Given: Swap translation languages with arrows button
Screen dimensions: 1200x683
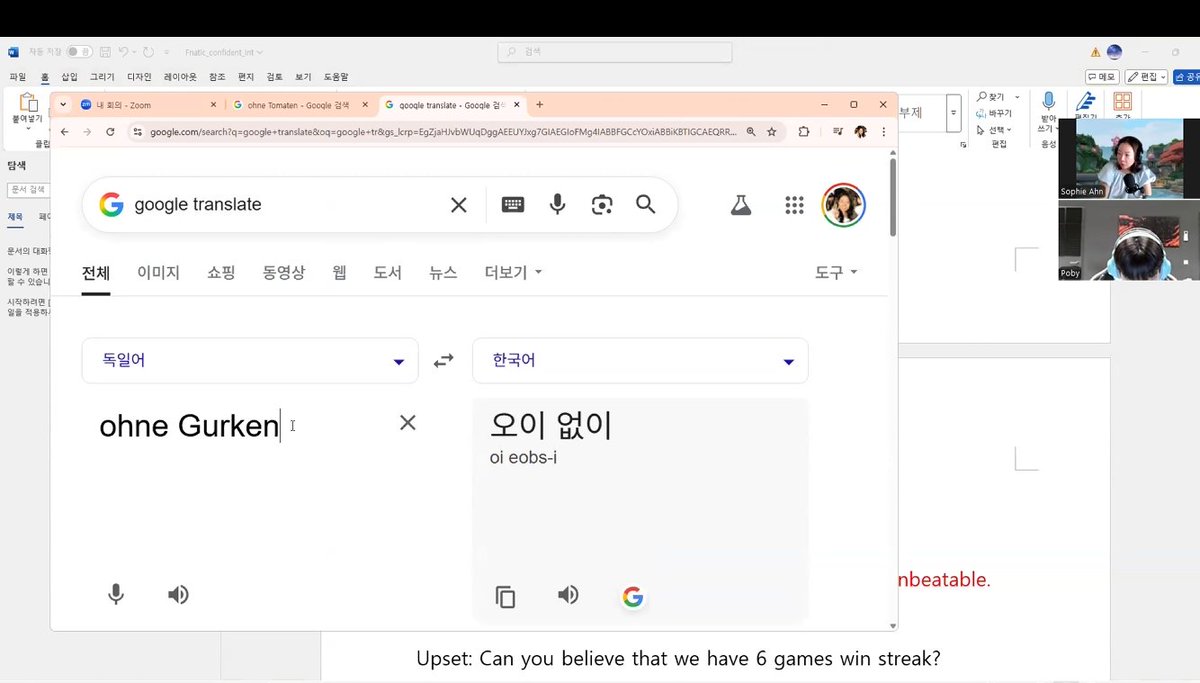Looking at the screenshot, I should pyautogui.click(x=443, y=361).
